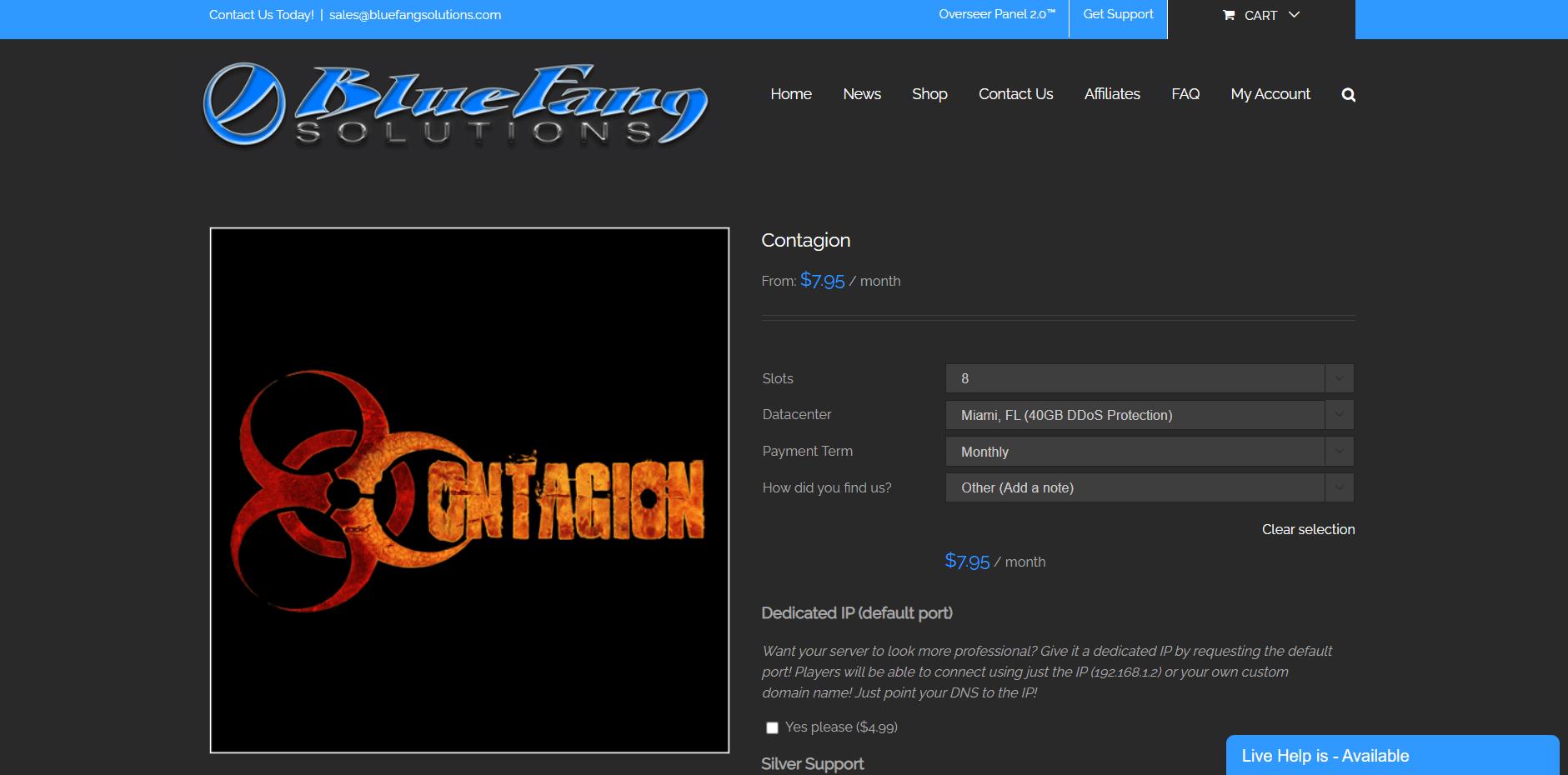Open the Affiliates menu item

(x=1112, y=94)
